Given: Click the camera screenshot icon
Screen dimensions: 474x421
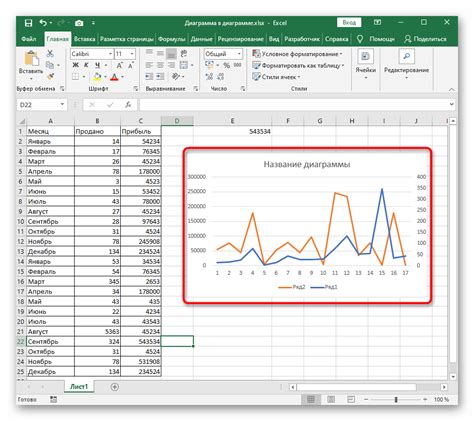Looking at the screenshot, I should (79, 23).
